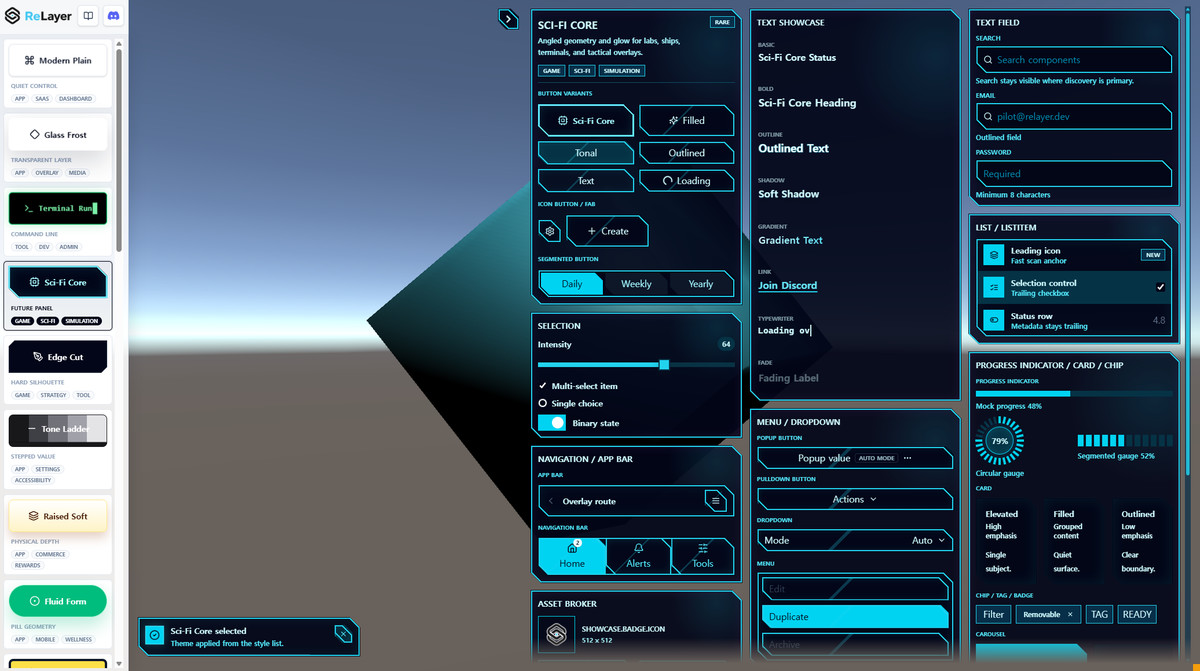
Task: Click the Filter chip
Action: pyautogui.click(x=993, y=614)
